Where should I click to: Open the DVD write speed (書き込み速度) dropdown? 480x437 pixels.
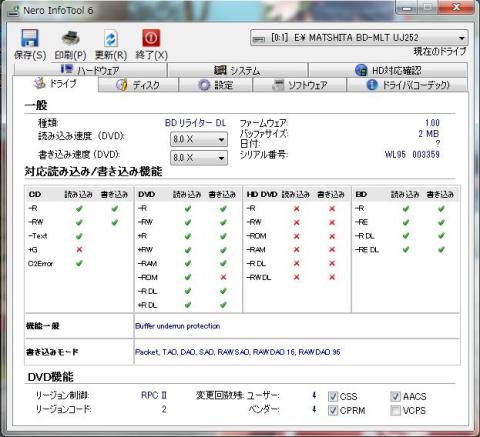click(x=199, y=157)
